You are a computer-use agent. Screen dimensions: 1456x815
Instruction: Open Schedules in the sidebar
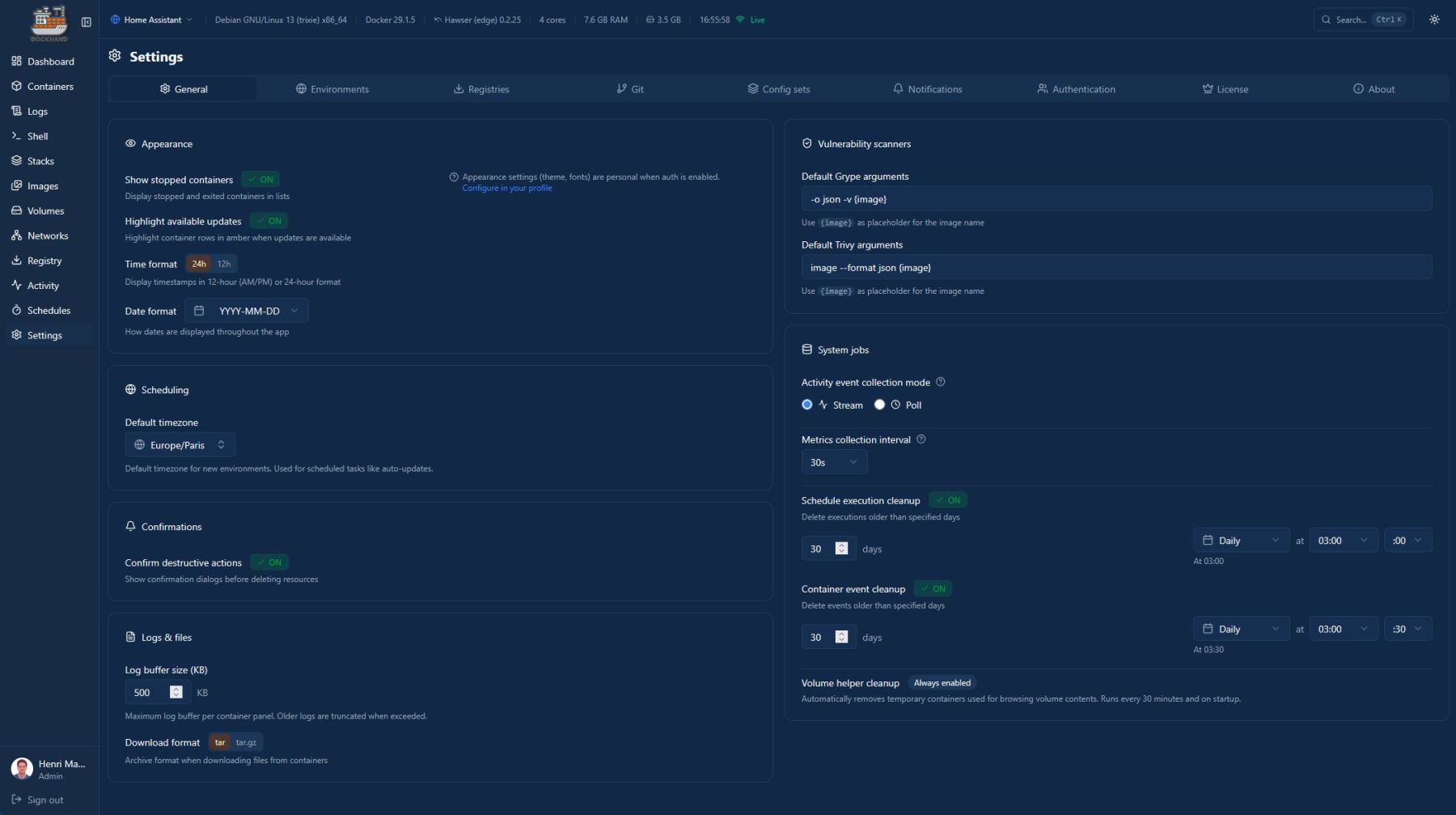point(49,310)
